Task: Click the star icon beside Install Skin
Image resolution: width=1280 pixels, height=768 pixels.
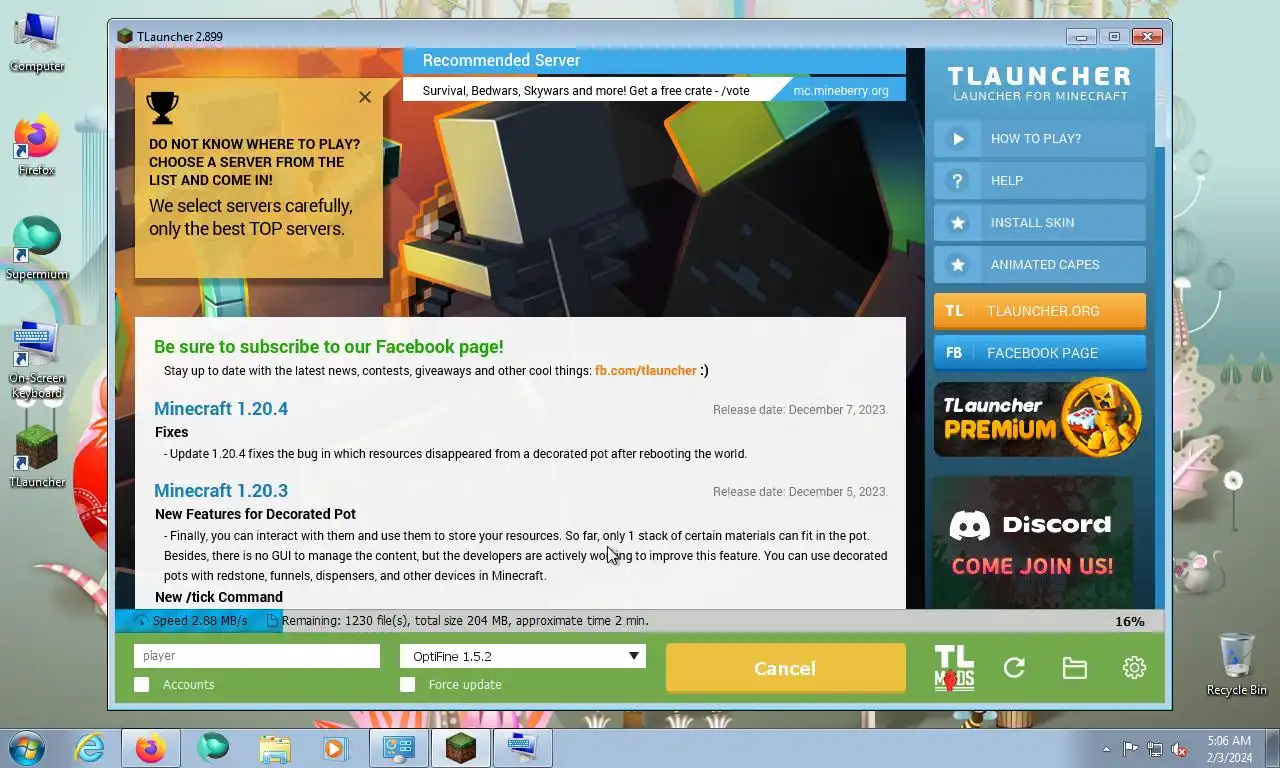Action: pos(958,223)
